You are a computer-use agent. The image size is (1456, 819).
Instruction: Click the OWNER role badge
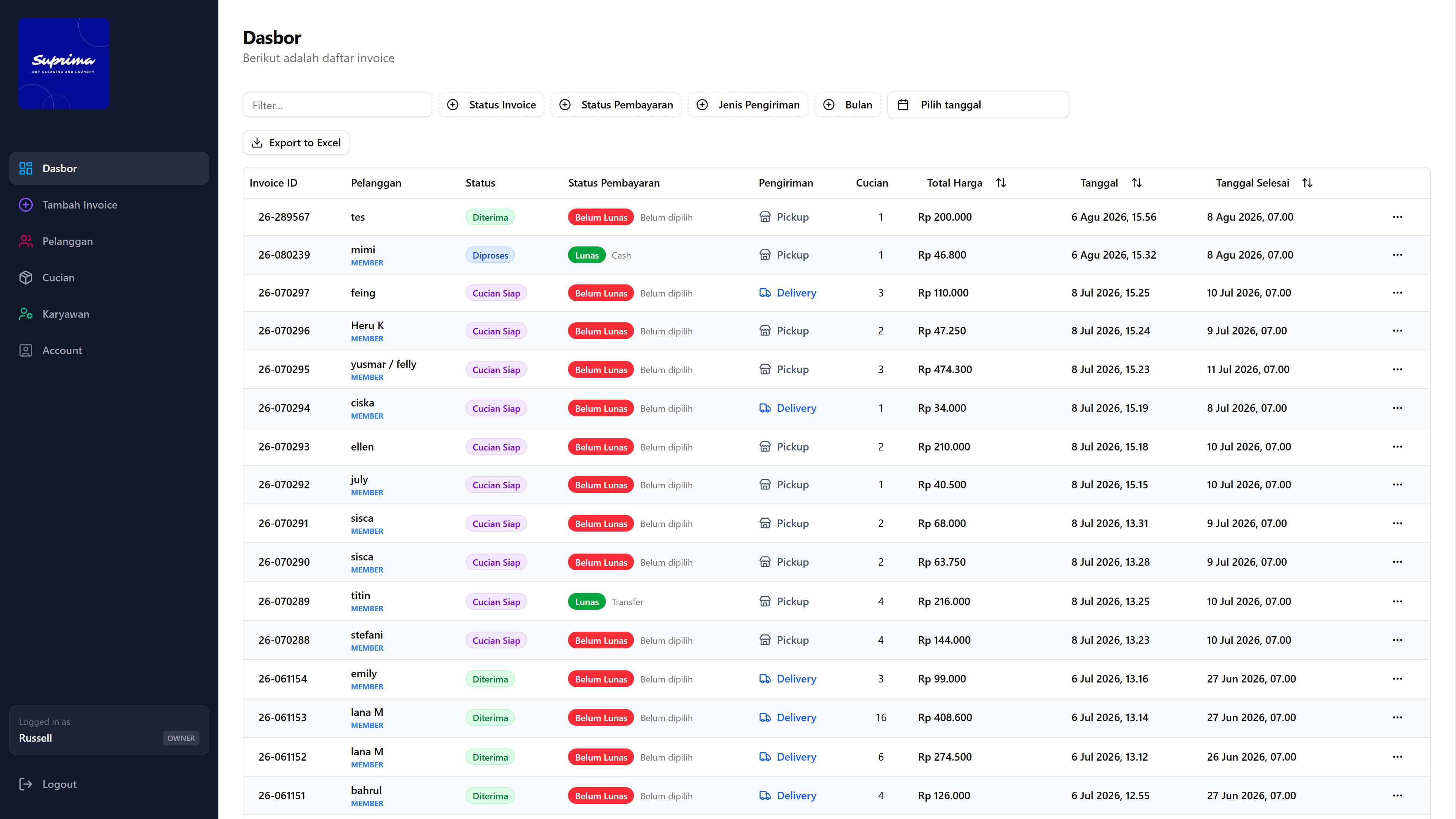pos(181,738)
